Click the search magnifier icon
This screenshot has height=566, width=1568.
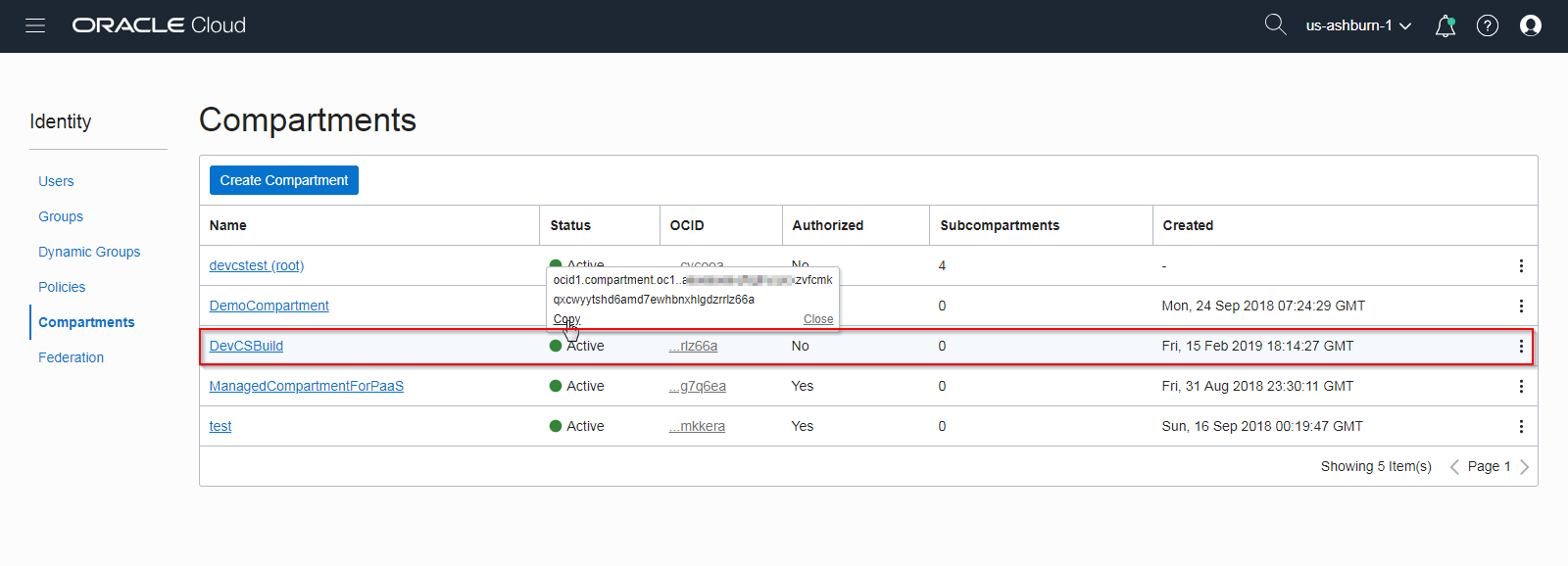click(1275, 24)
